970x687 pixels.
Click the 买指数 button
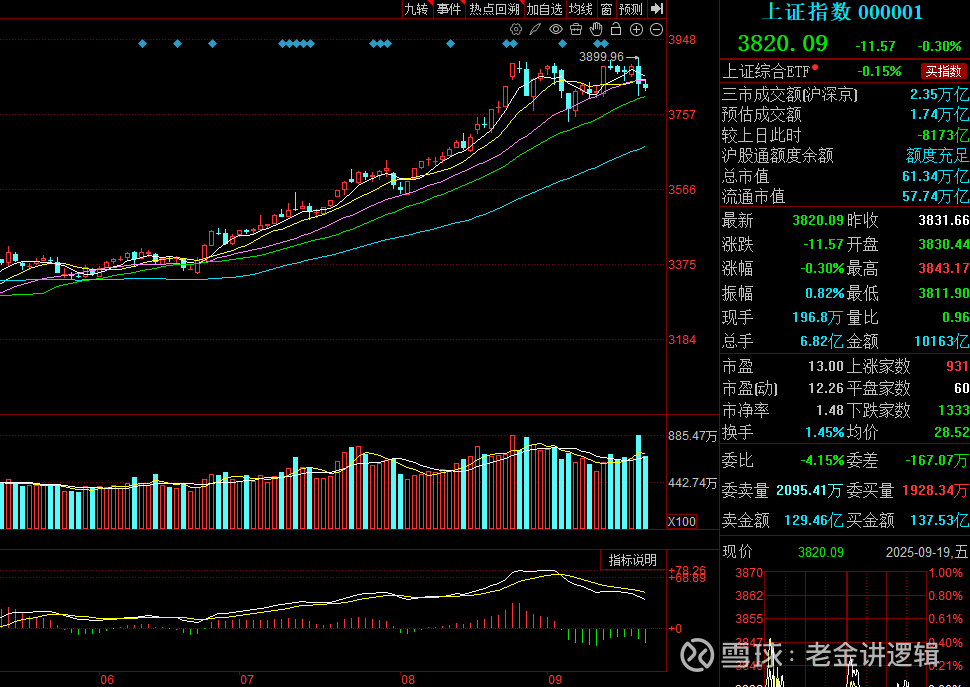[x=944, y=71]
